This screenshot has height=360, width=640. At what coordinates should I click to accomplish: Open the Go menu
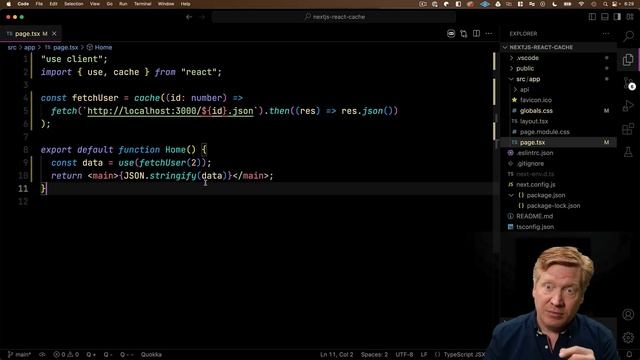[x=109, y=4]
